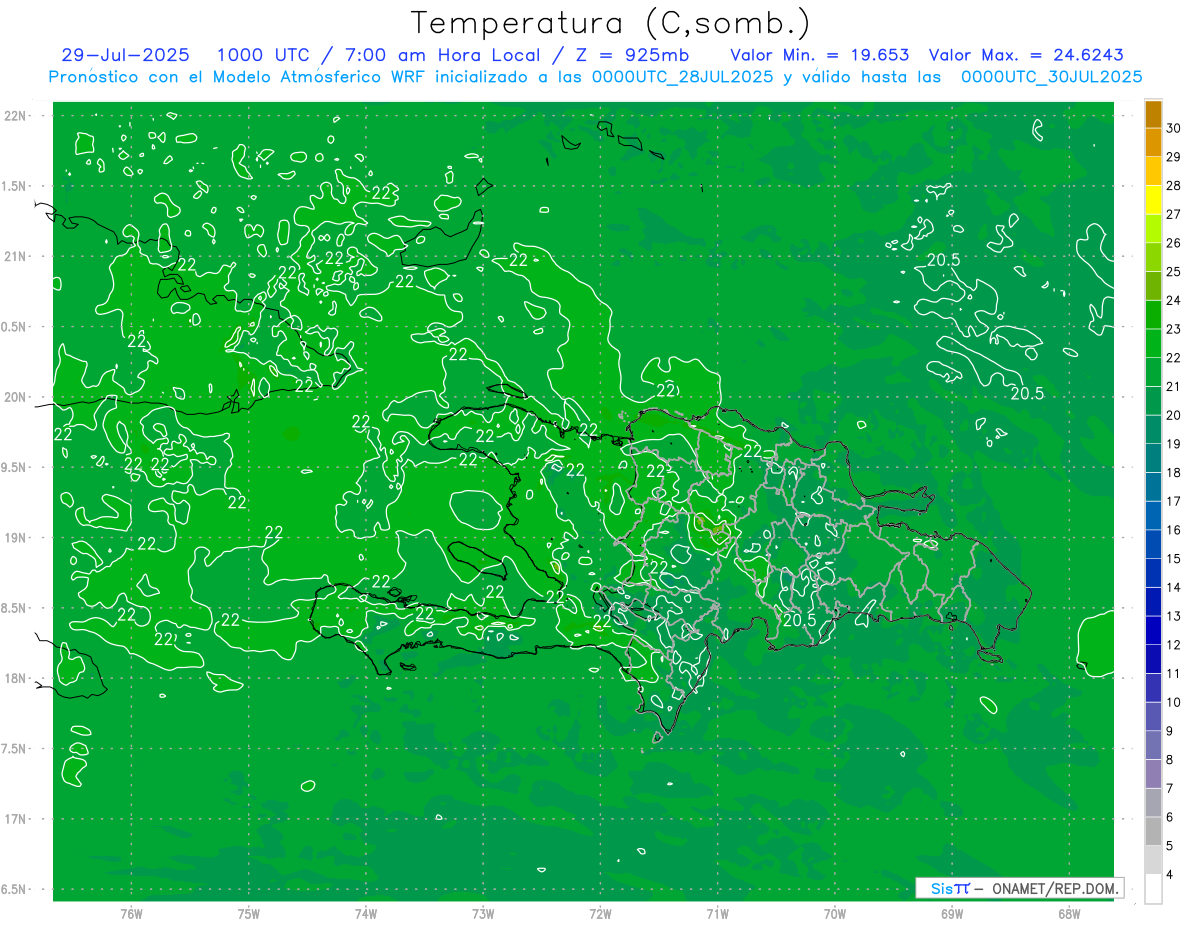Pick the purple swatch between 7 and 8
The width and height of the screenshot is (1200, 927).
[x=1153, y=774]
